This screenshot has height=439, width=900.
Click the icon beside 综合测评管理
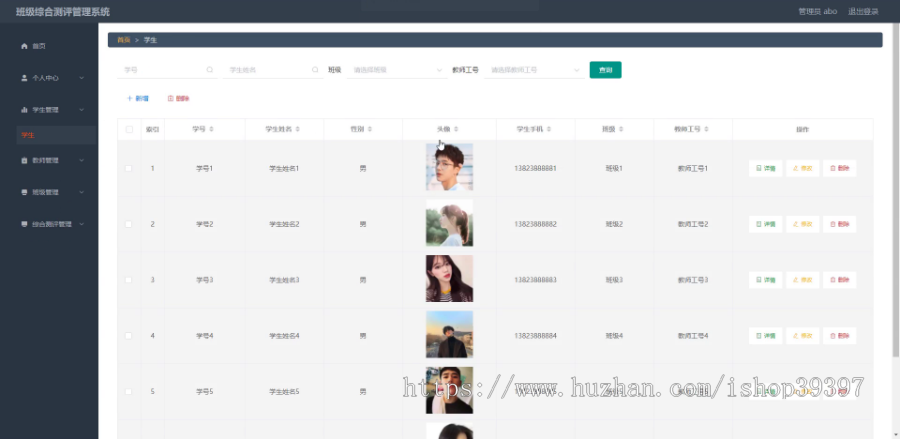click(x=24, y=224)
